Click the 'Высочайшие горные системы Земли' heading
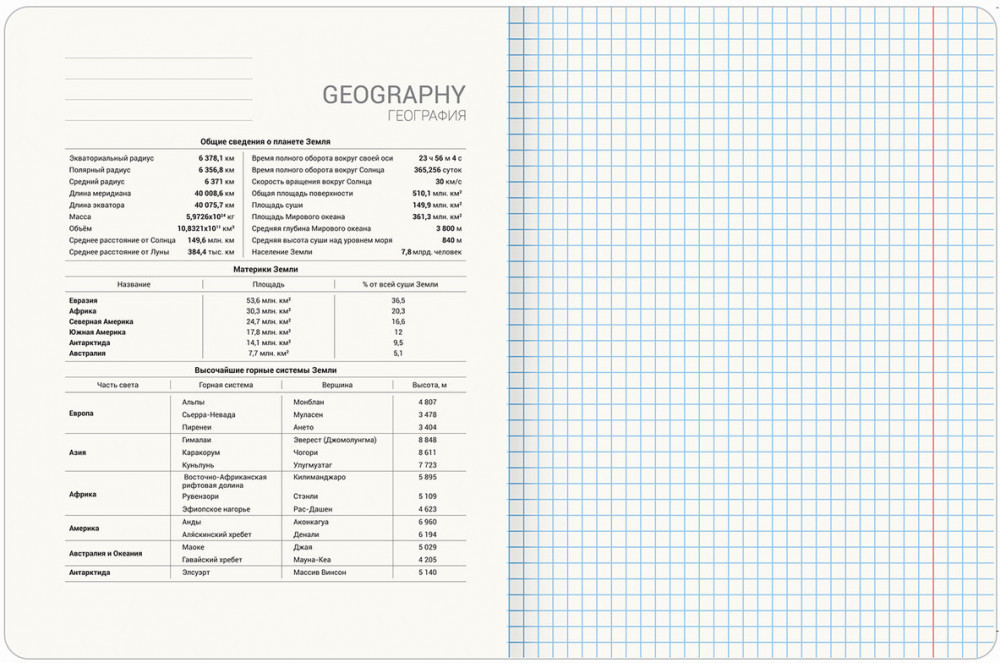1000x663 pixels. [265, 370]
